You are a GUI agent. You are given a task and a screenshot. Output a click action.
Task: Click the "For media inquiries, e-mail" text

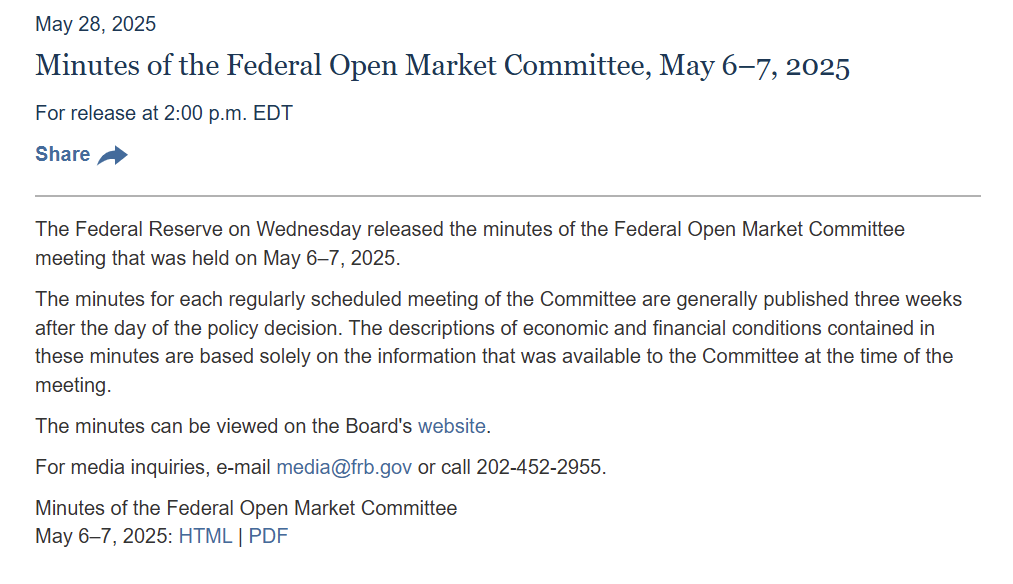pyautogui.click(x=153, y=467)
